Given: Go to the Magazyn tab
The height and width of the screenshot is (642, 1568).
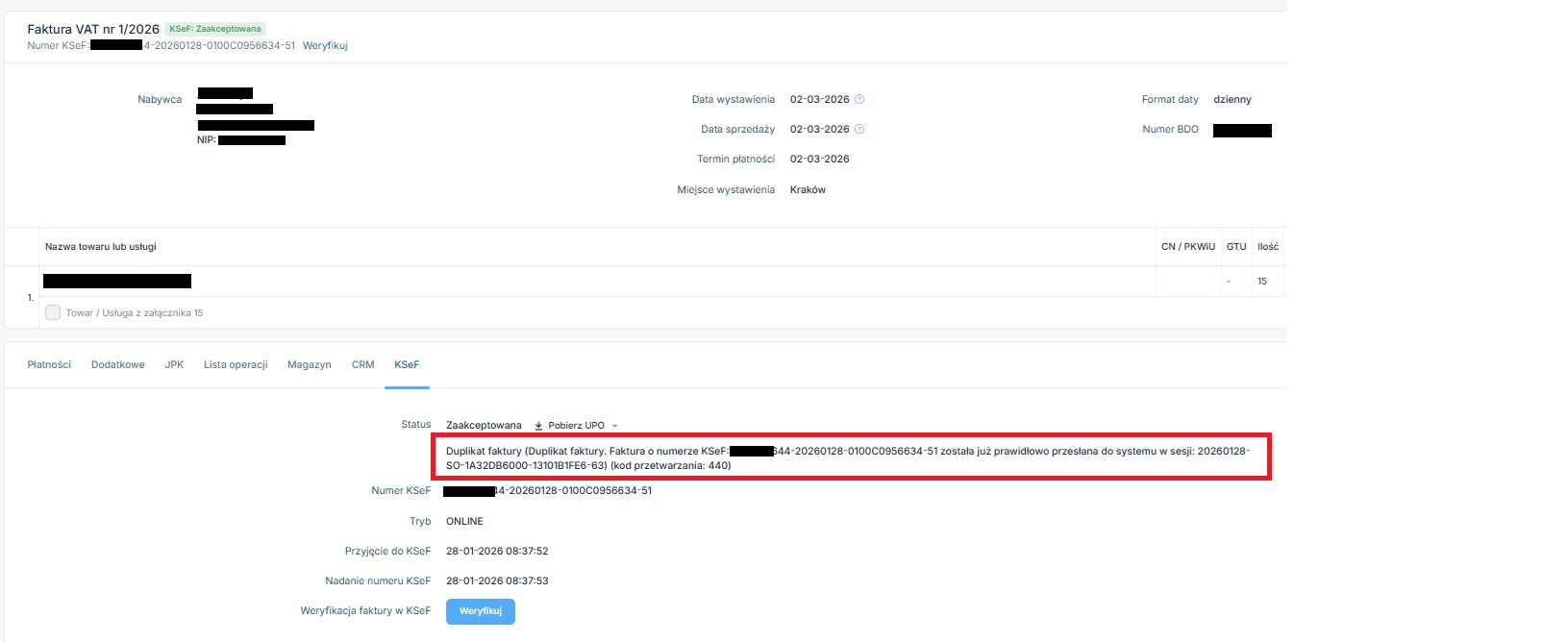Looking at the screenshot, I should coord(309,365).
